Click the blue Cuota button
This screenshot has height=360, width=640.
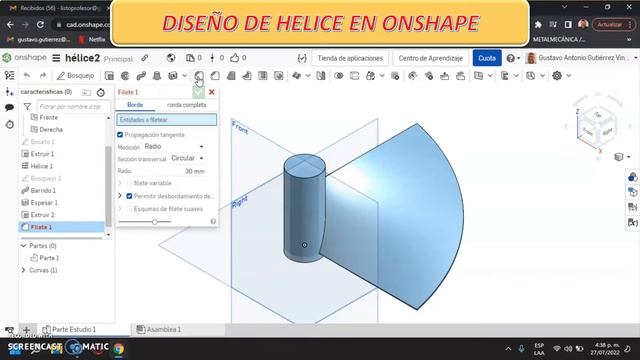487,58
